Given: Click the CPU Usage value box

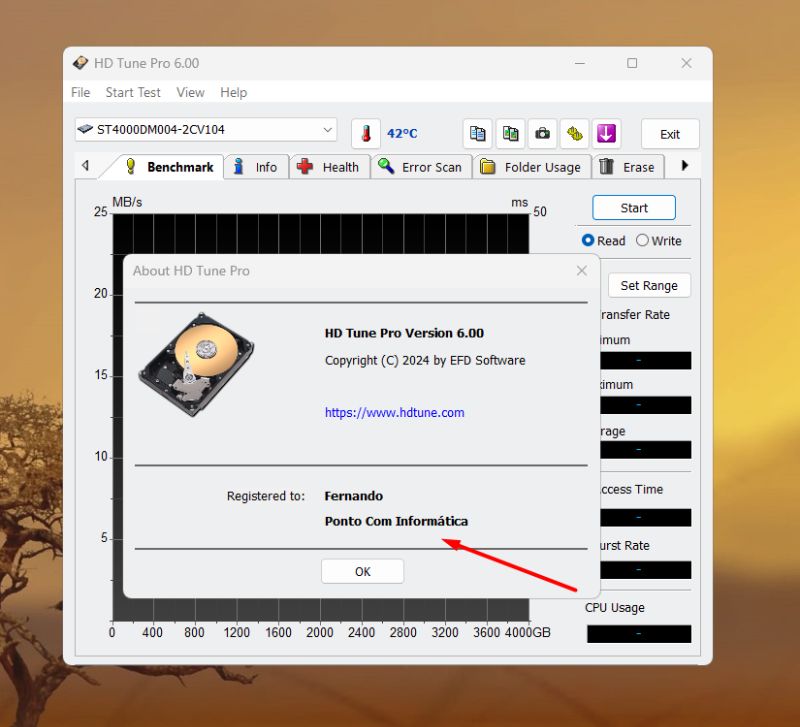Looking at the screenshot, I should (639, 634).
